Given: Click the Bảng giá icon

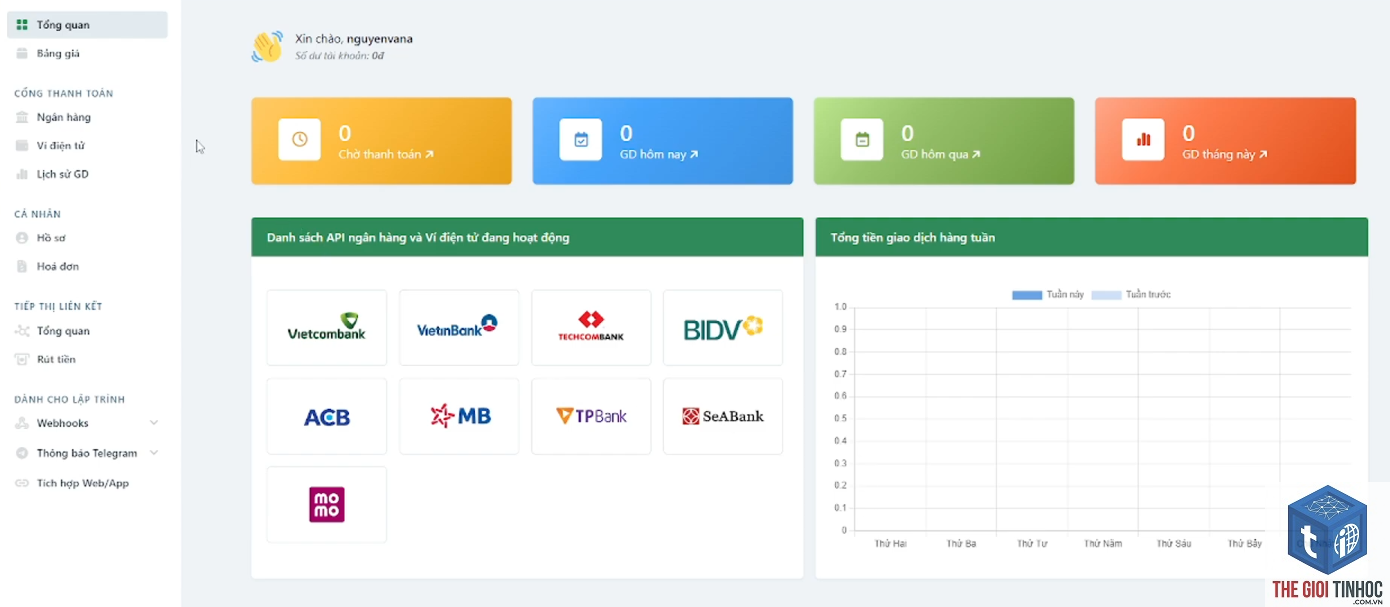Looking at the screenshot, I should (x=22, y=53).
